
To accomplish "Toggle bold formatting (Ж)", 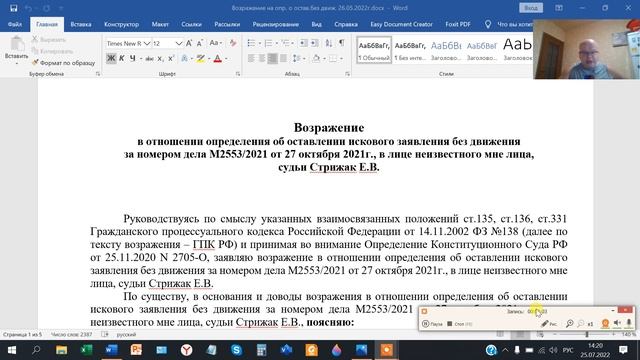I will click(111, 58).
